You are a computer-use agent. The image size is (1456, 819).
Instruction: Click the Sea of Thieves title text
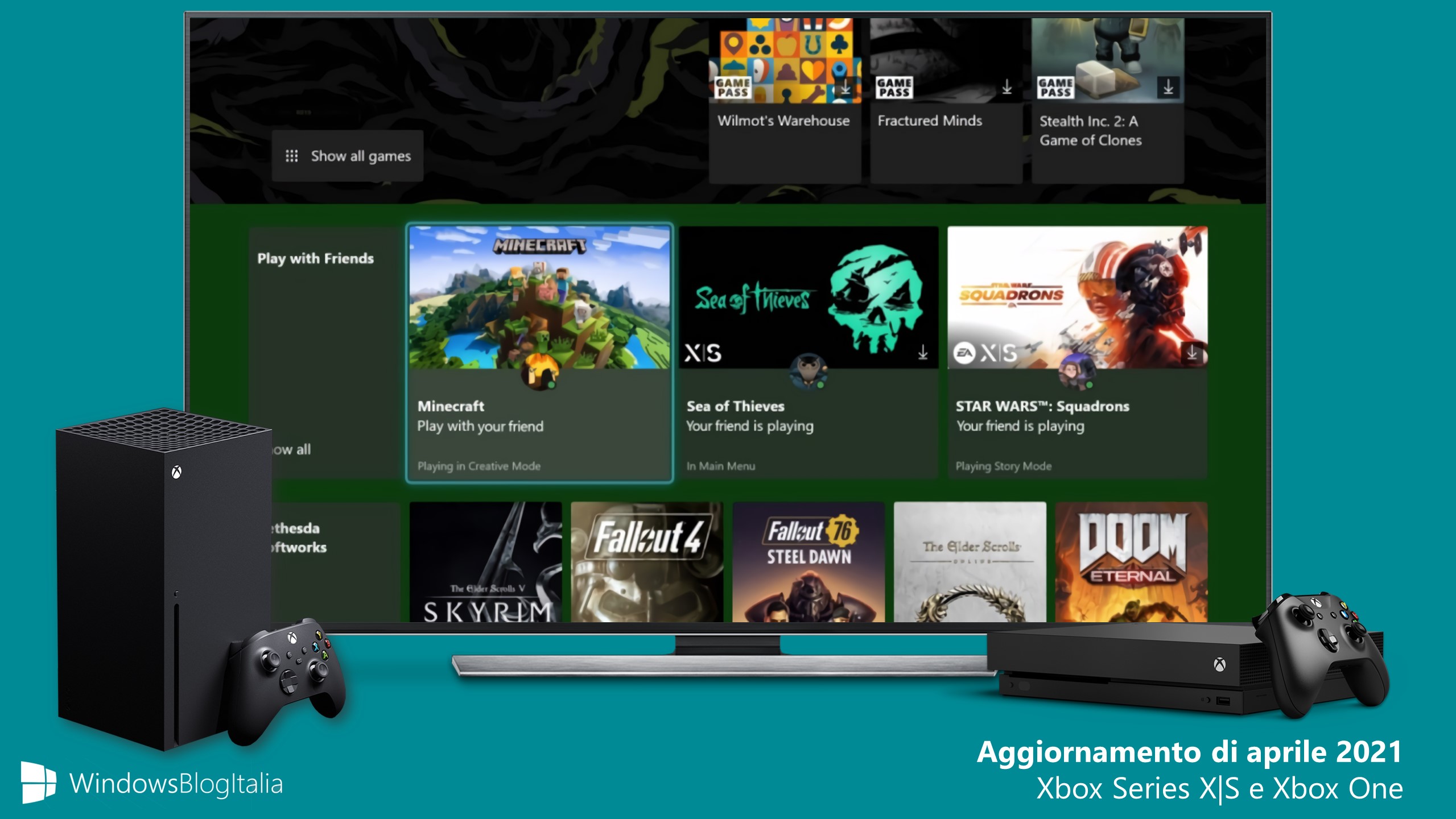pyautogui.click(x=735, y=406)
